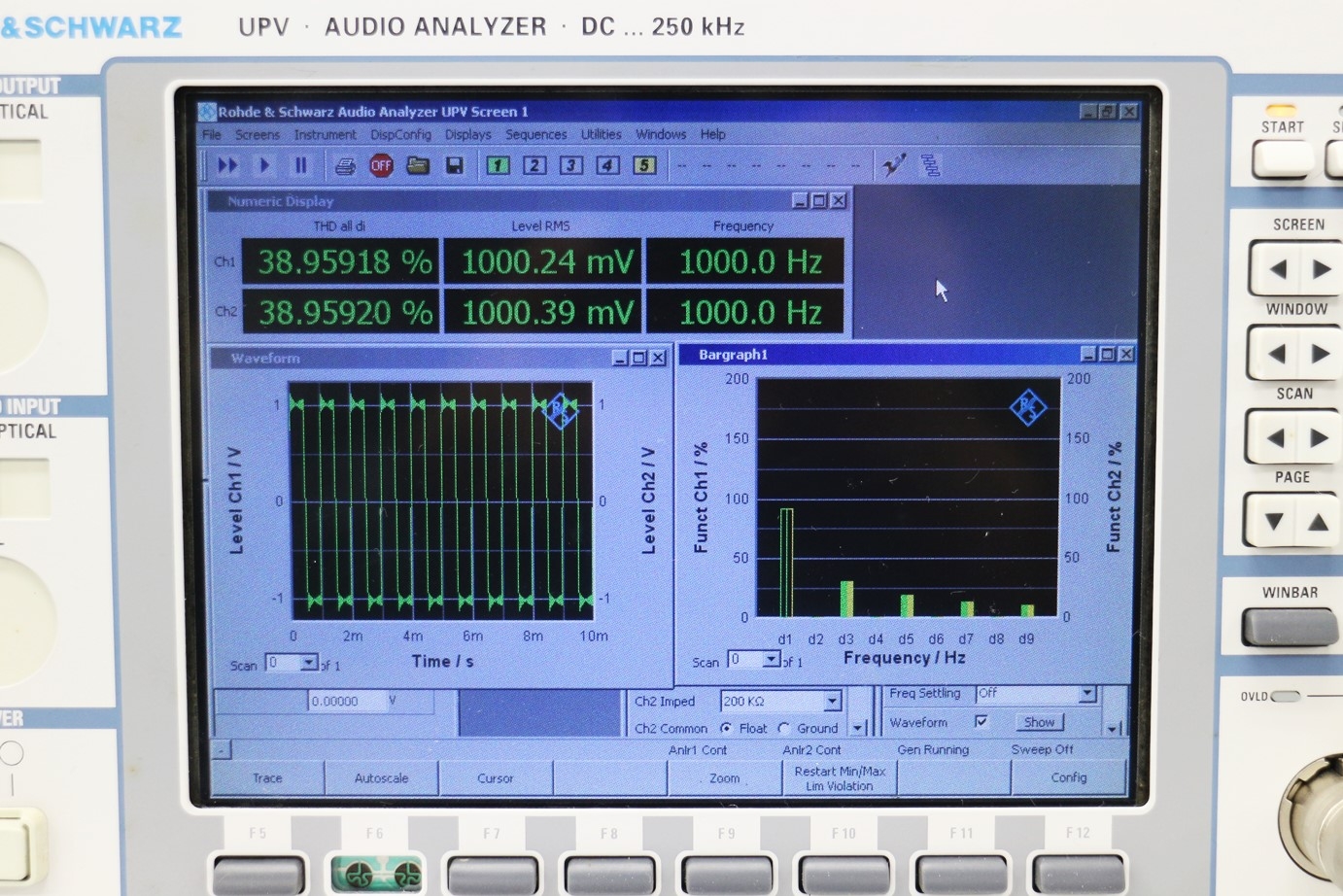The width and height of the screenshot is (1343, 896).
Task: Click the d1 bar in Bargraph1
Action: pyautogui.click(x=786, y=563)
